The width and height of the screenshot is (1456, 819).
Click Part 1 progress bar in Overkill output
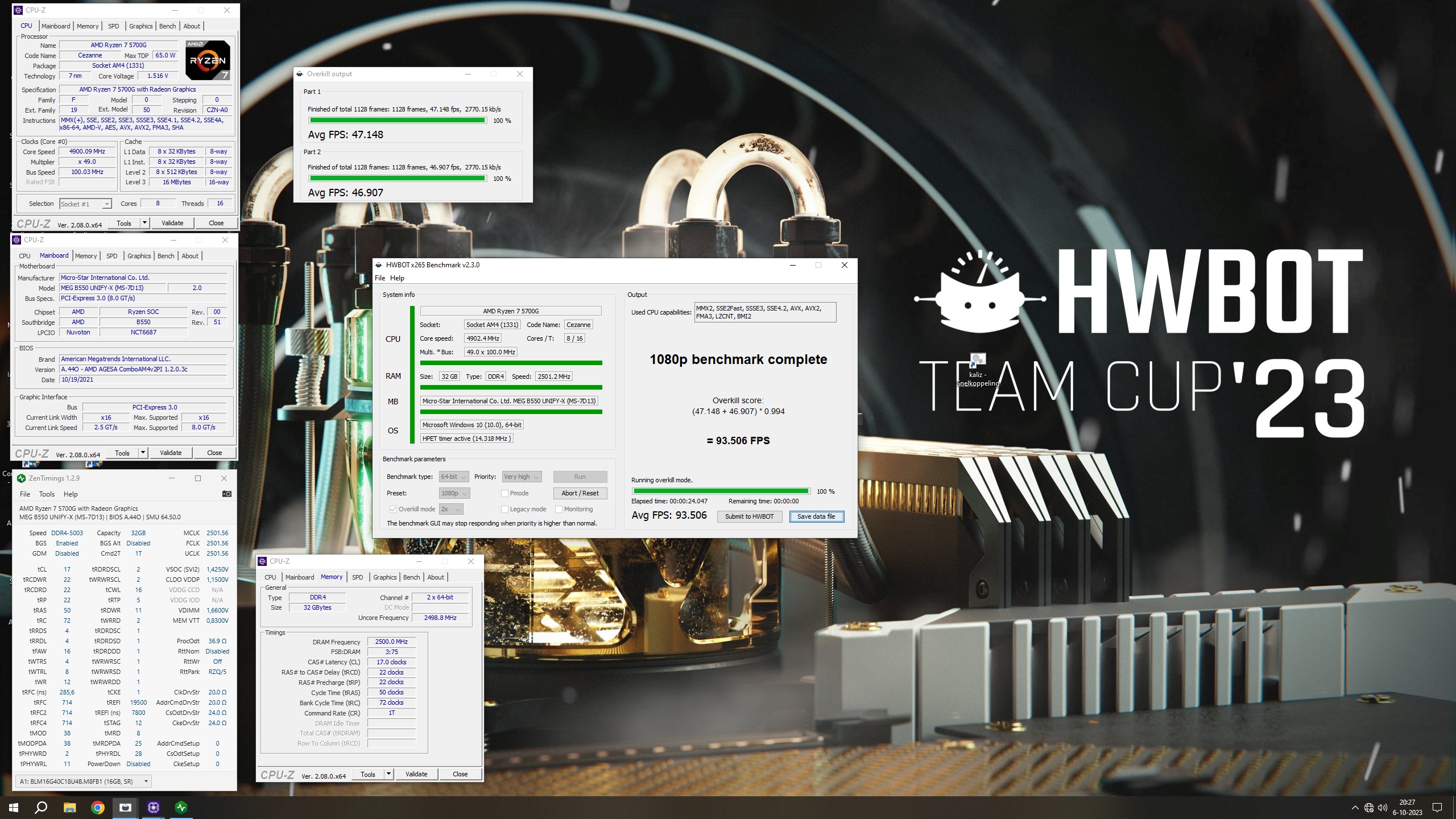pos(398,121)
